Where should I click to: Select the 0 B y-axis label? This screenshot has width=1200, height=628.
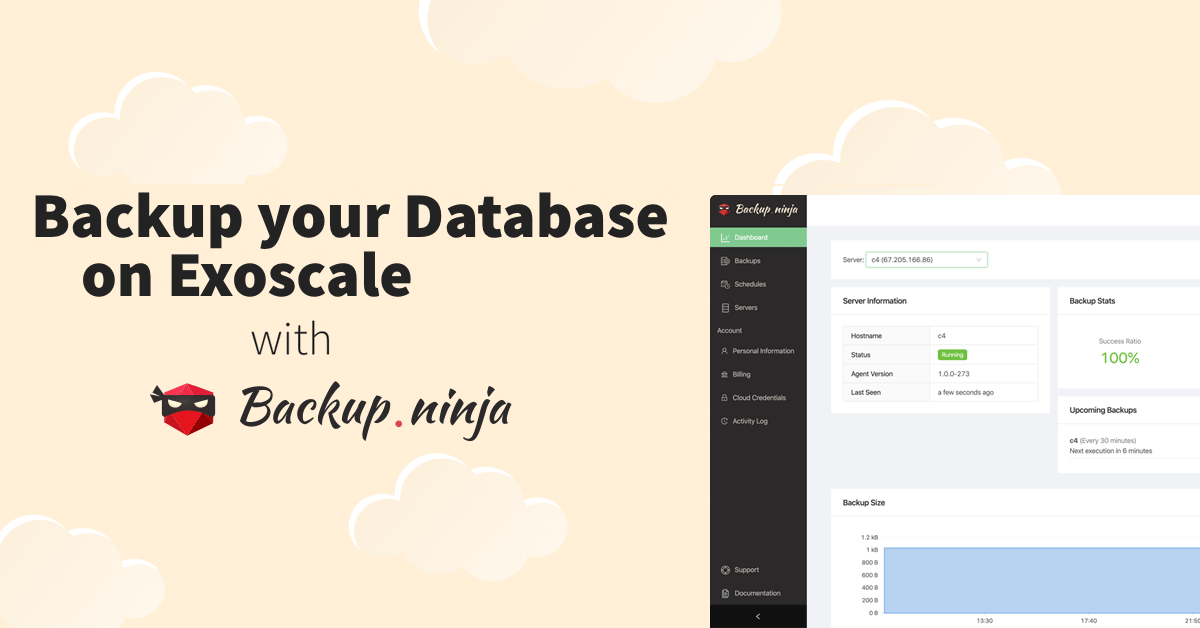873,613
